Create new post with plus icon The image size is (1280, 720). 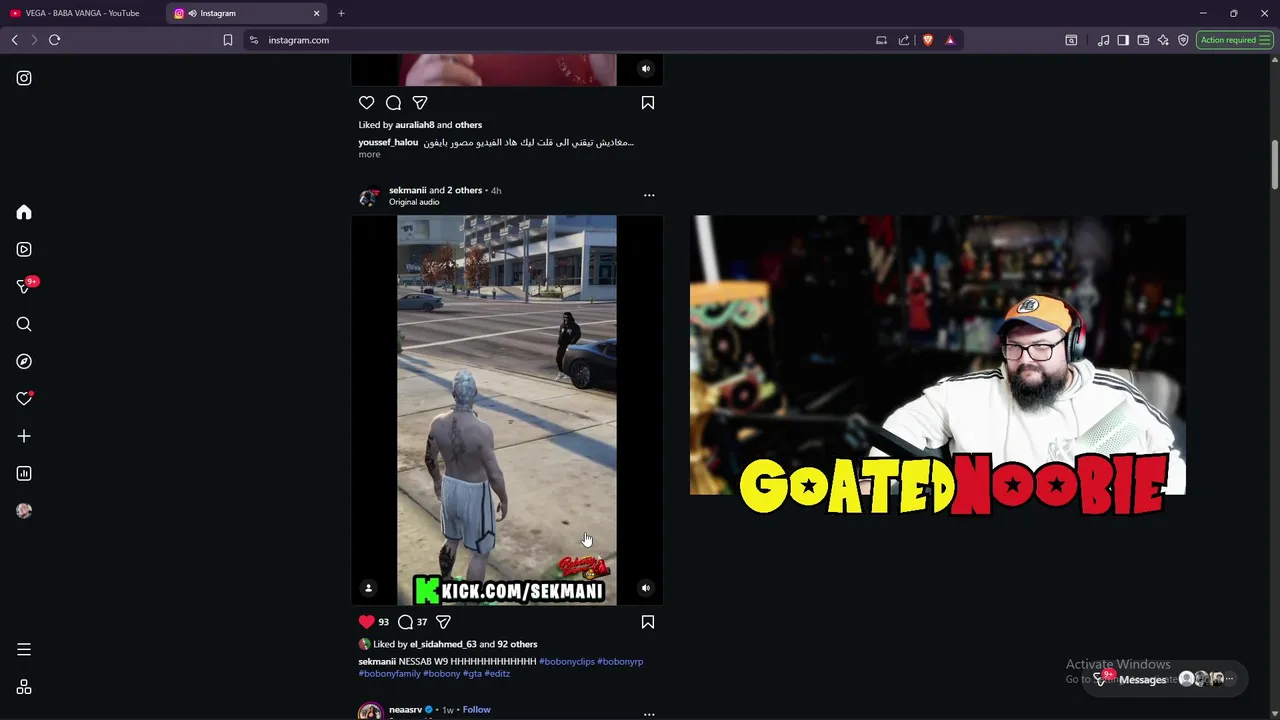(24, 436)
